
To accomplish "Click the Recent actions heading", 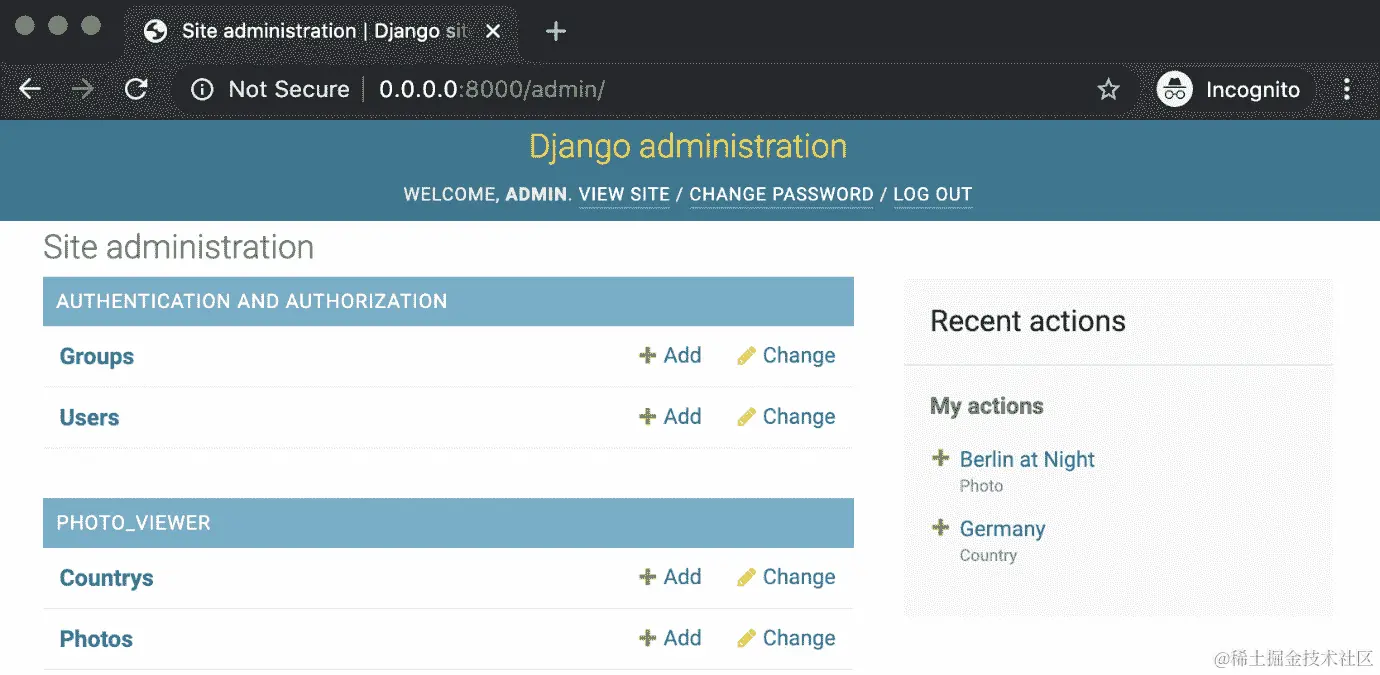I will coord(1028,321).
